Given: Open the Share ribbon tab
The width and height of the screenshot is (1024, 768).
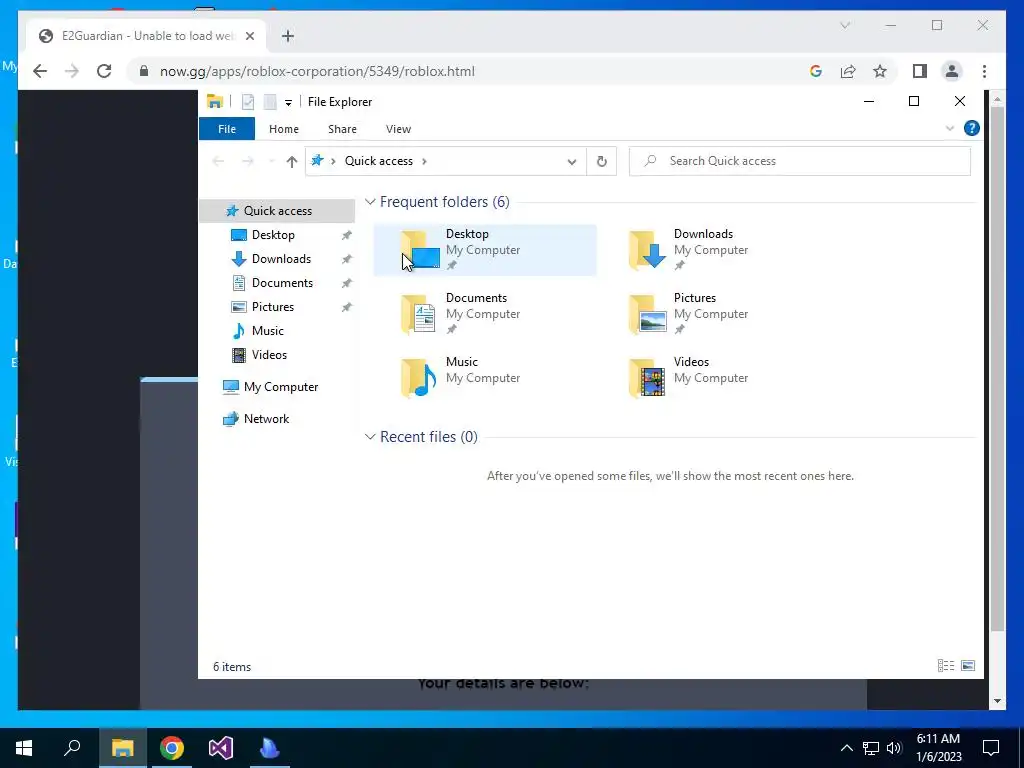Looking at the screenshot, I should click(x=342, y=129).
